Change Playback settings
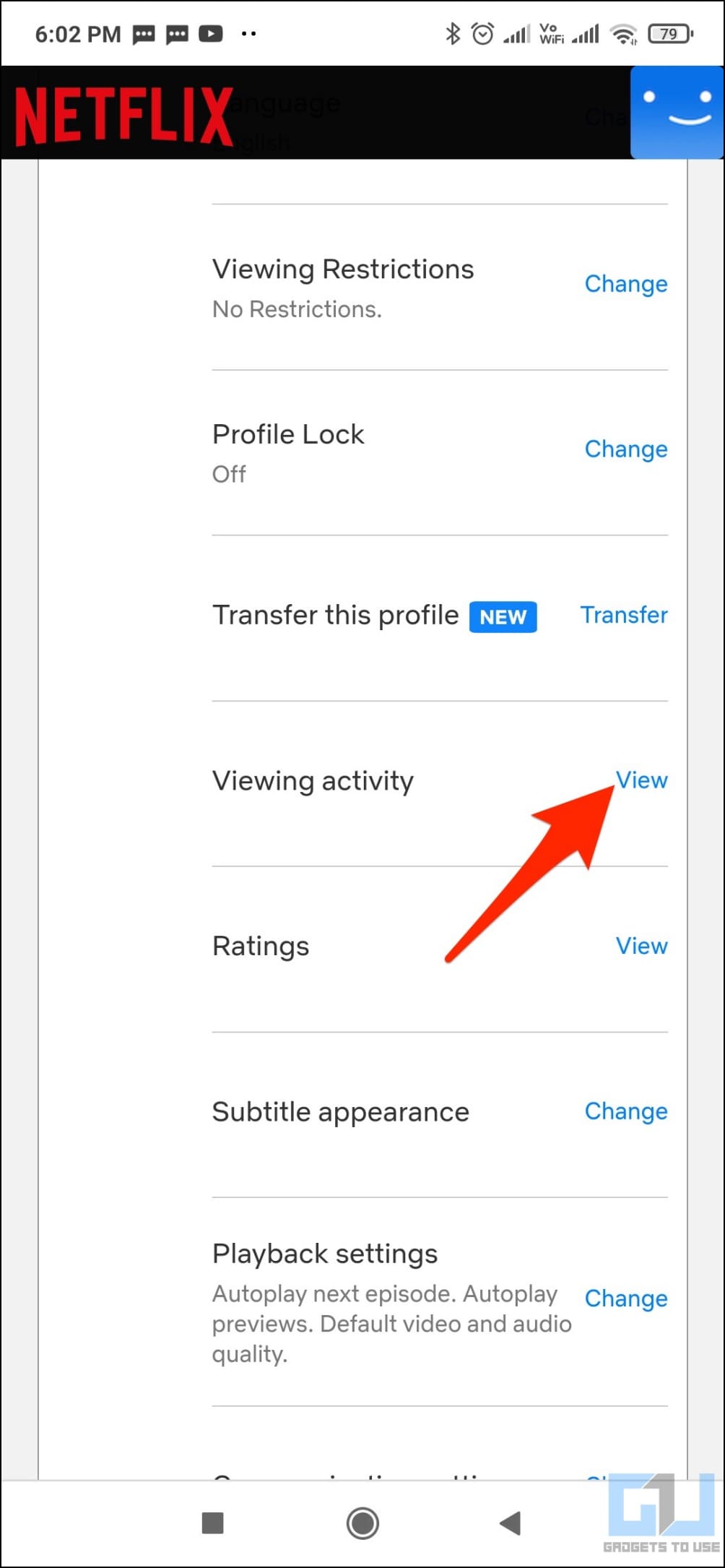This screenshot has height=1568, width=725. [x=625, y=1298]
